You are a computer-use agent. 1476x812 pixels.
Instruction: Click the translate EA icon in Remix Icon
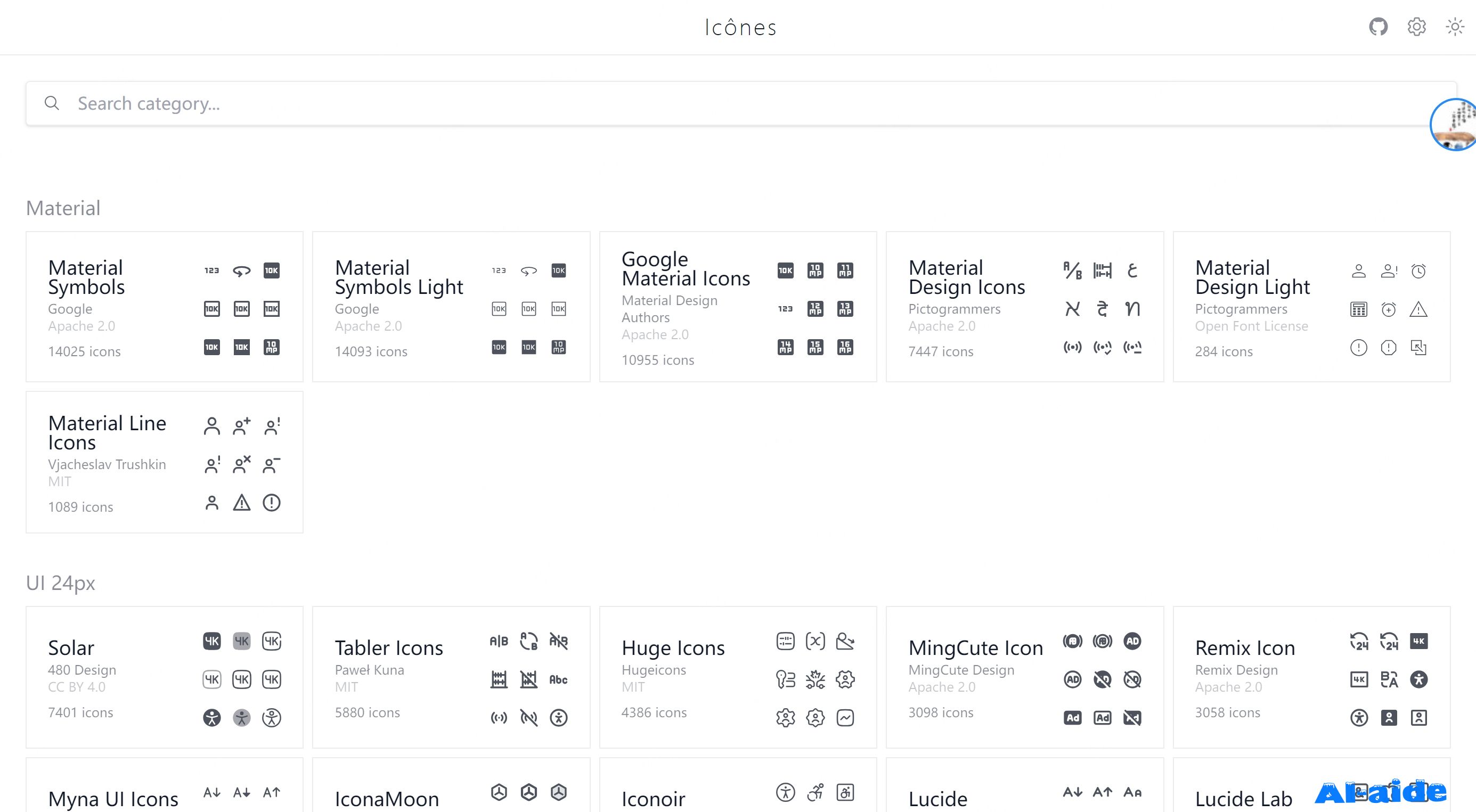(1389, 679)
